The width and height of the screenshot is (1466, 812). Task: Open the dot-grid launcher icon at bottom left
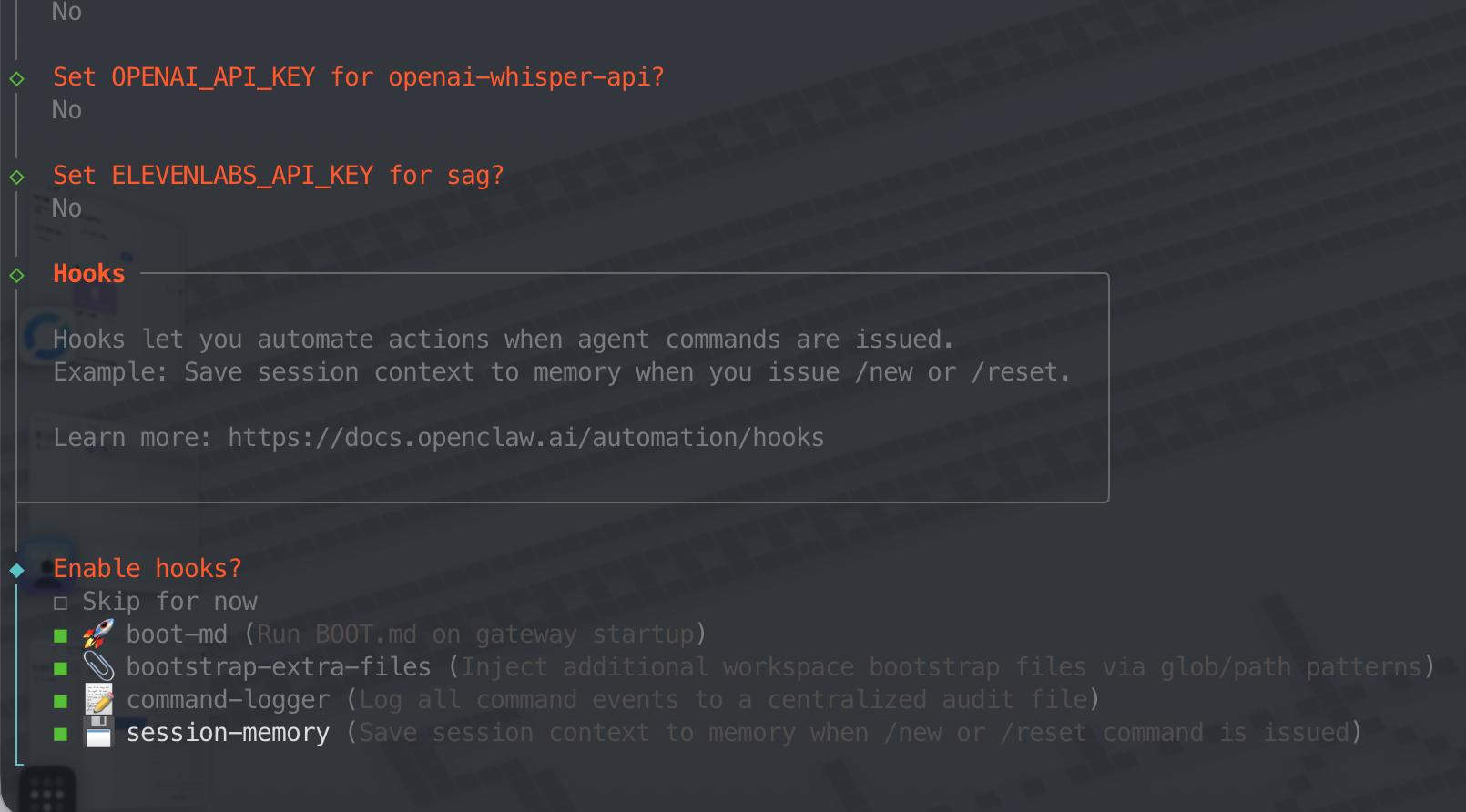pos(46,793)
